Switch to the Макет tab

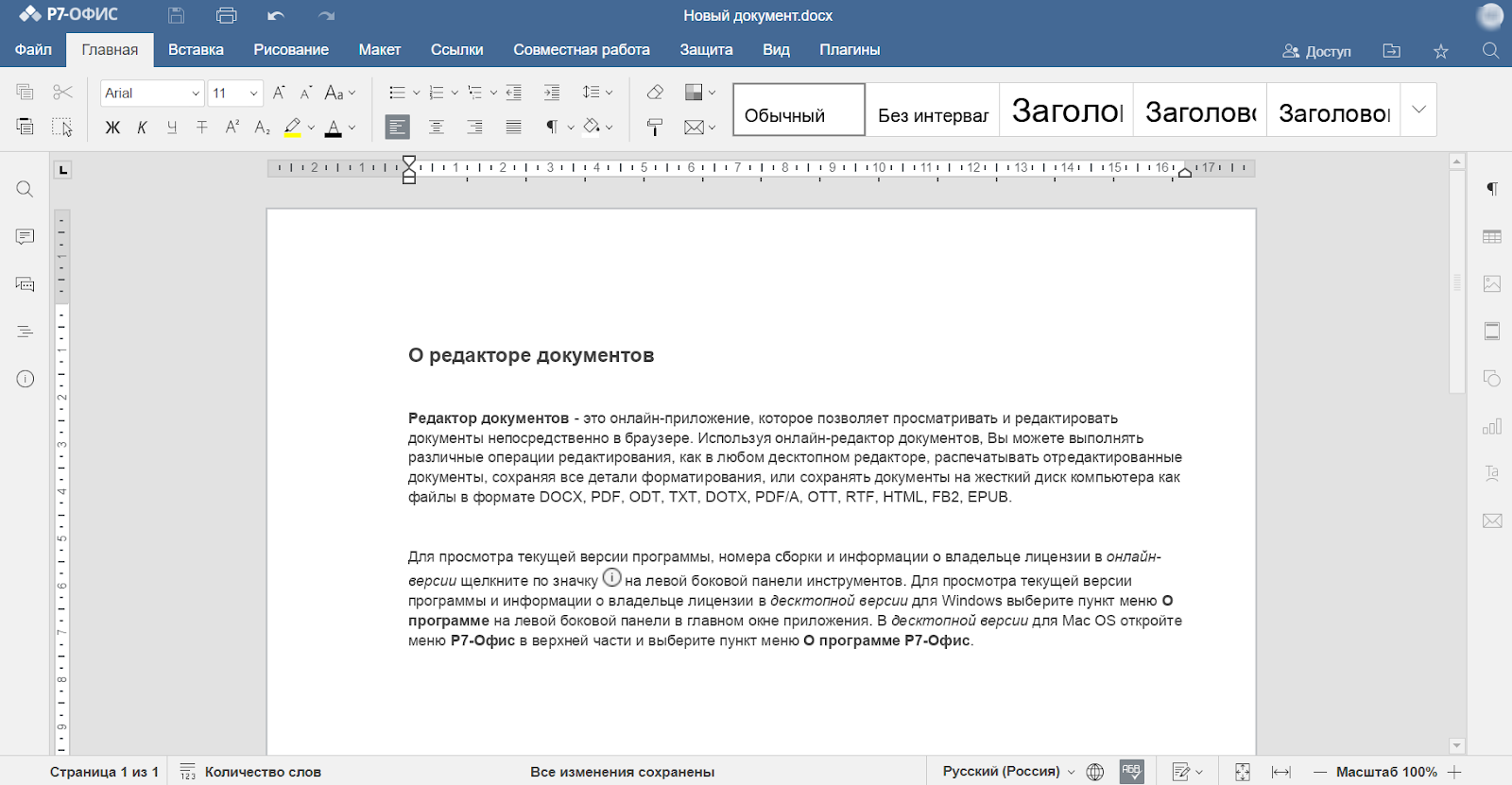click(380, 50)
